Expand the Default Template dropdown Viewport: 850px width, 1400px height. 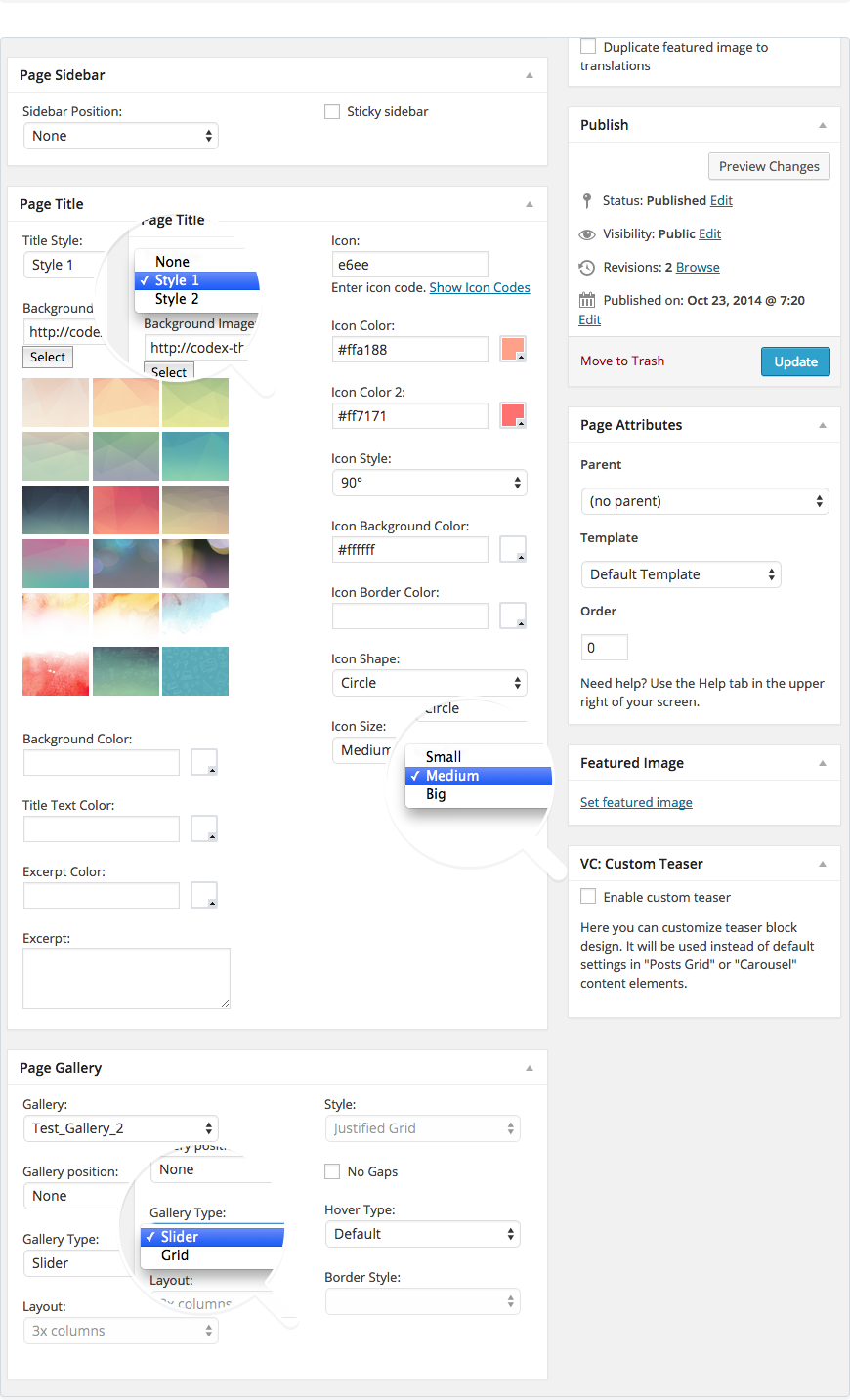681,574
